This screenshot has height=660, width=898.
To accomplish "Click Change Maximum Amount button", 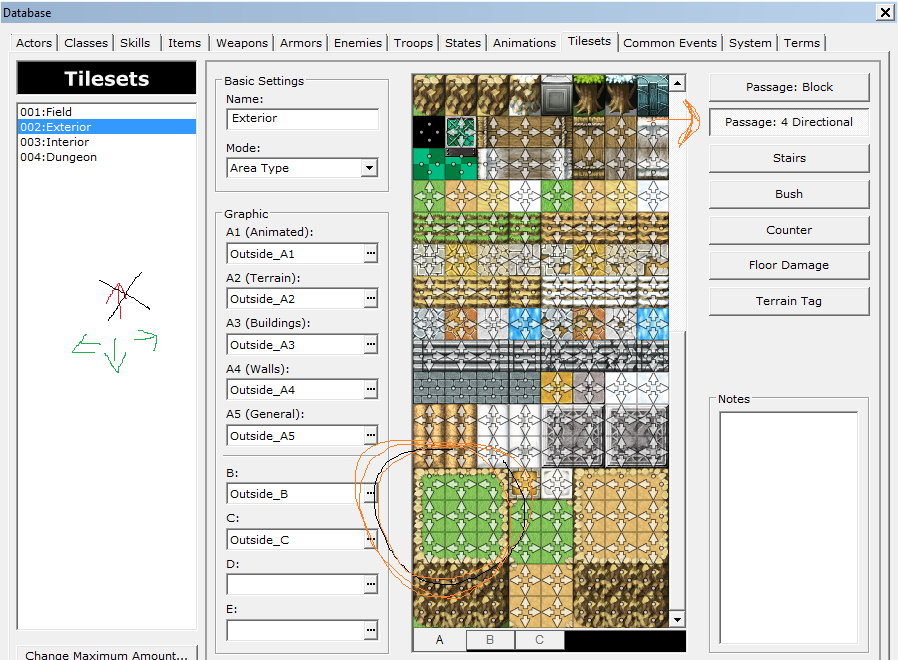I will 107,654.
